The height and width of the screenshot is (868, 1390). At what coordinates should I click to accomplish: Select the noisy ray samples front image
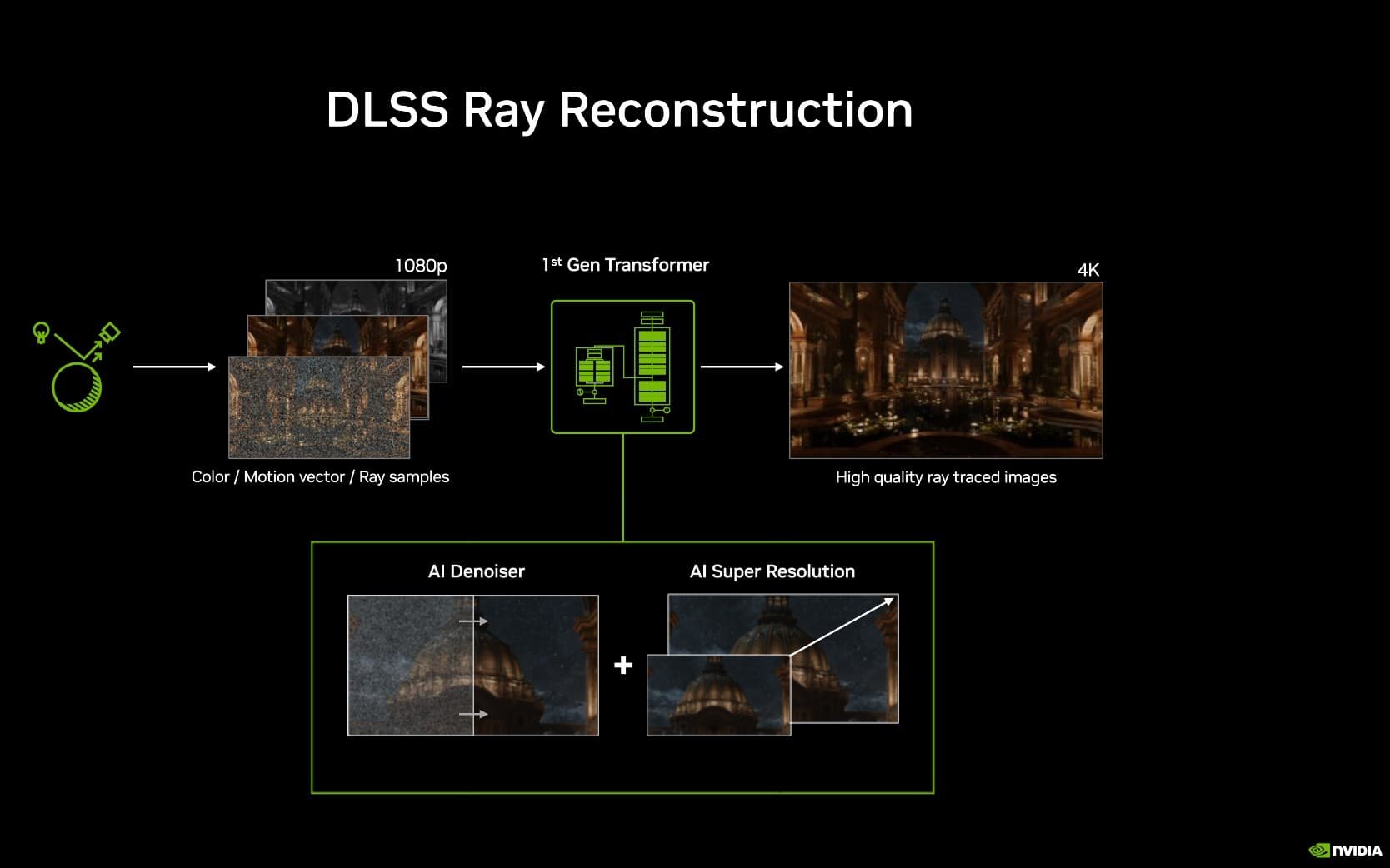point(319,407)
